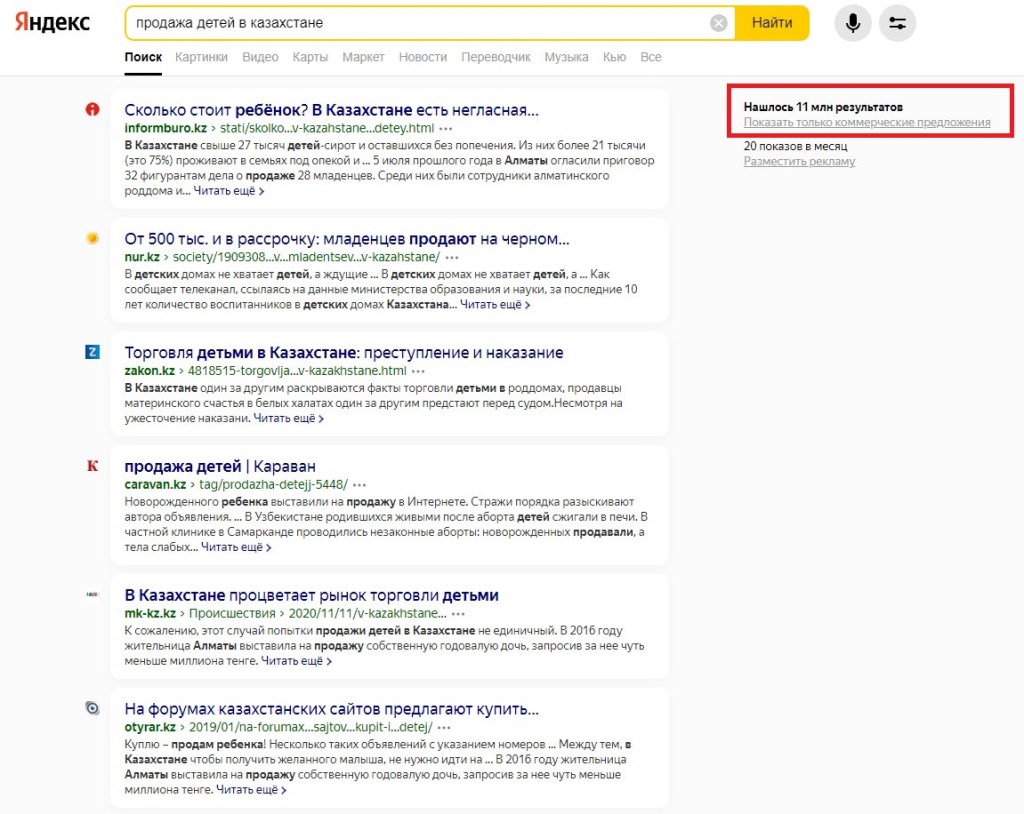The height and width of the screenshot is (814, 1024).
Task: Open search settings filter icon
Action: pyautogui.click(x=897, y=23)
